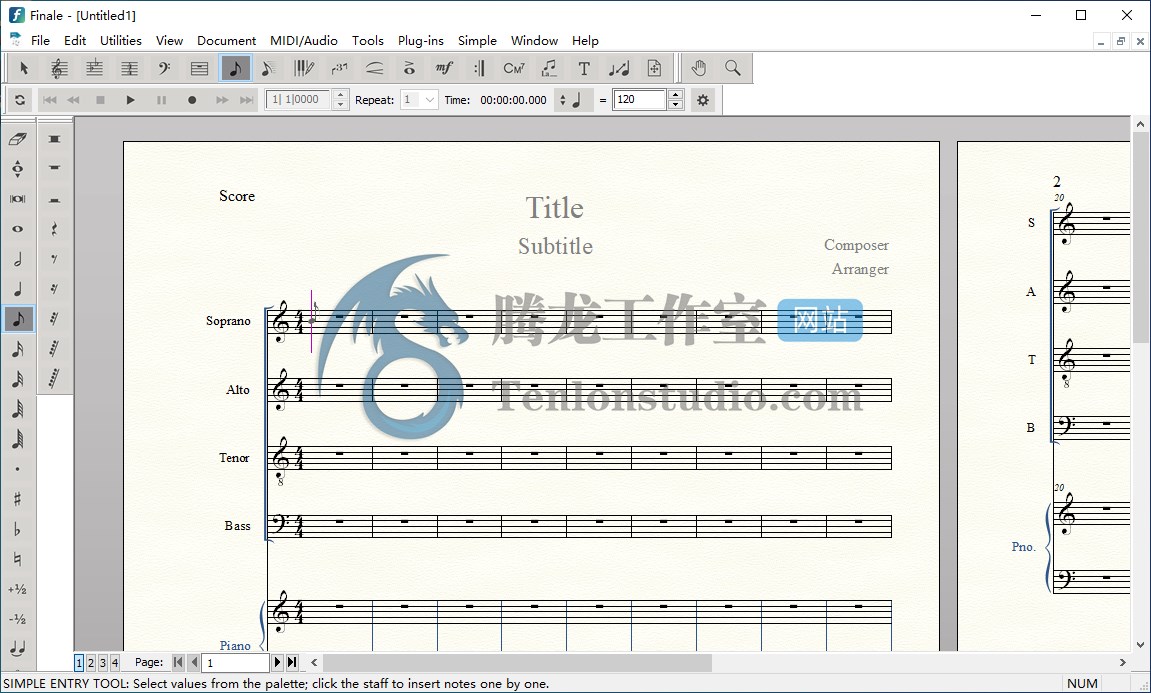
Task: Open the Simple menu
Action: click(x=477, y=40)
